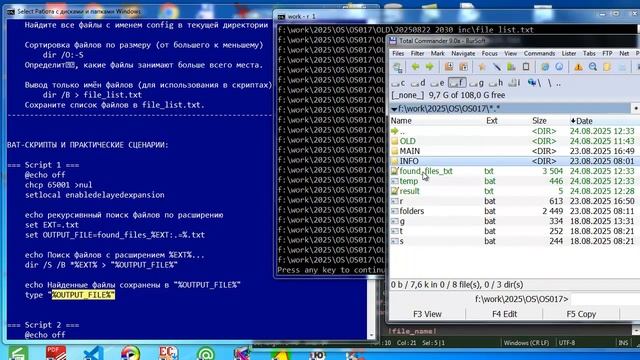Click the F3 View button
Screen dimensions: 640x360
pyautogui.click(x=427, y=314)
